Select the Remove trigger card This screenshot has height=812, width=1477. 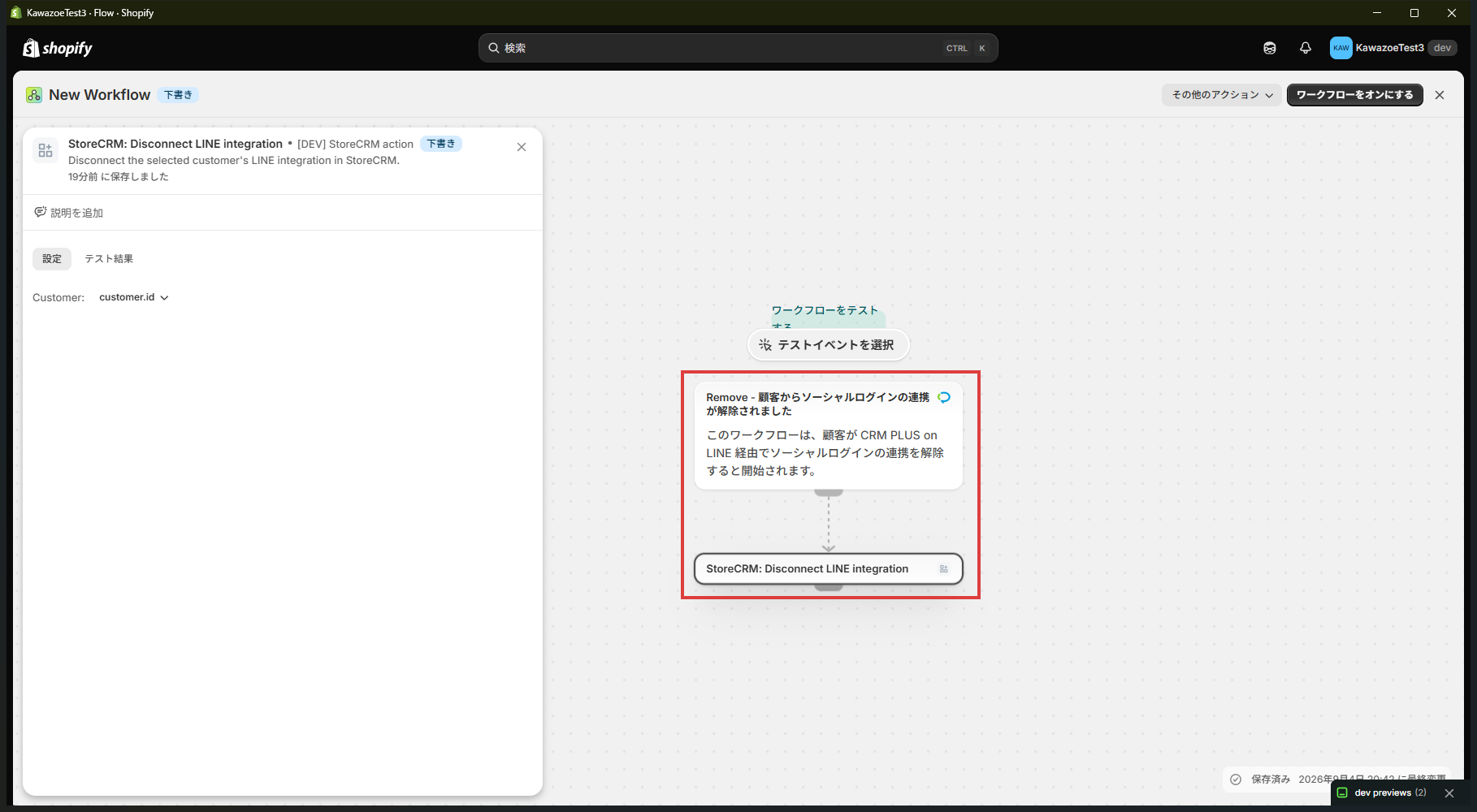tap(828, 435)
